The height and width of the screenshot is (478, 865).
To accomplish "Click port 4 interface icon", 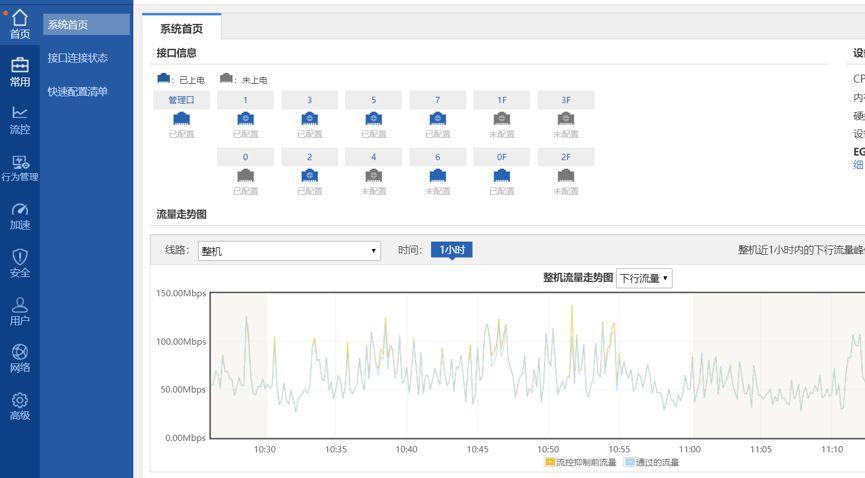I will [x=373, y=176].
